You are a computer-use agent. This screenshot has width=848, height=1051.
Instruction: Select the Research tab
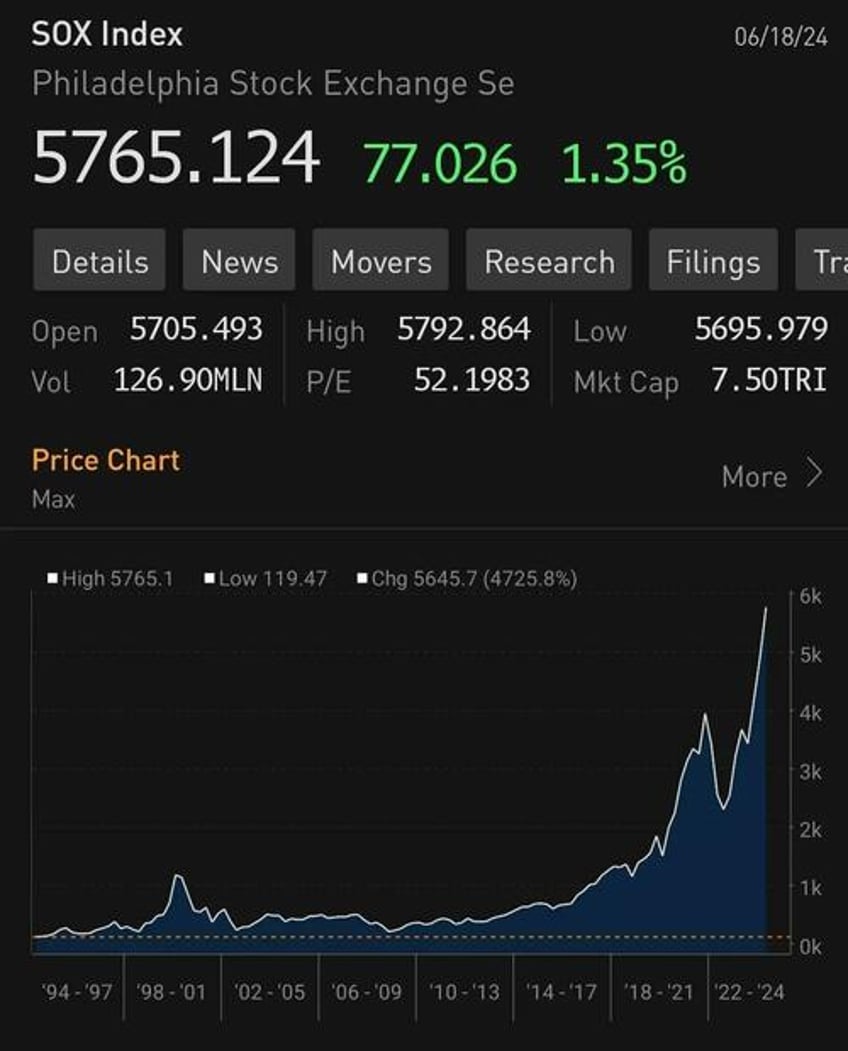(549, 260)
